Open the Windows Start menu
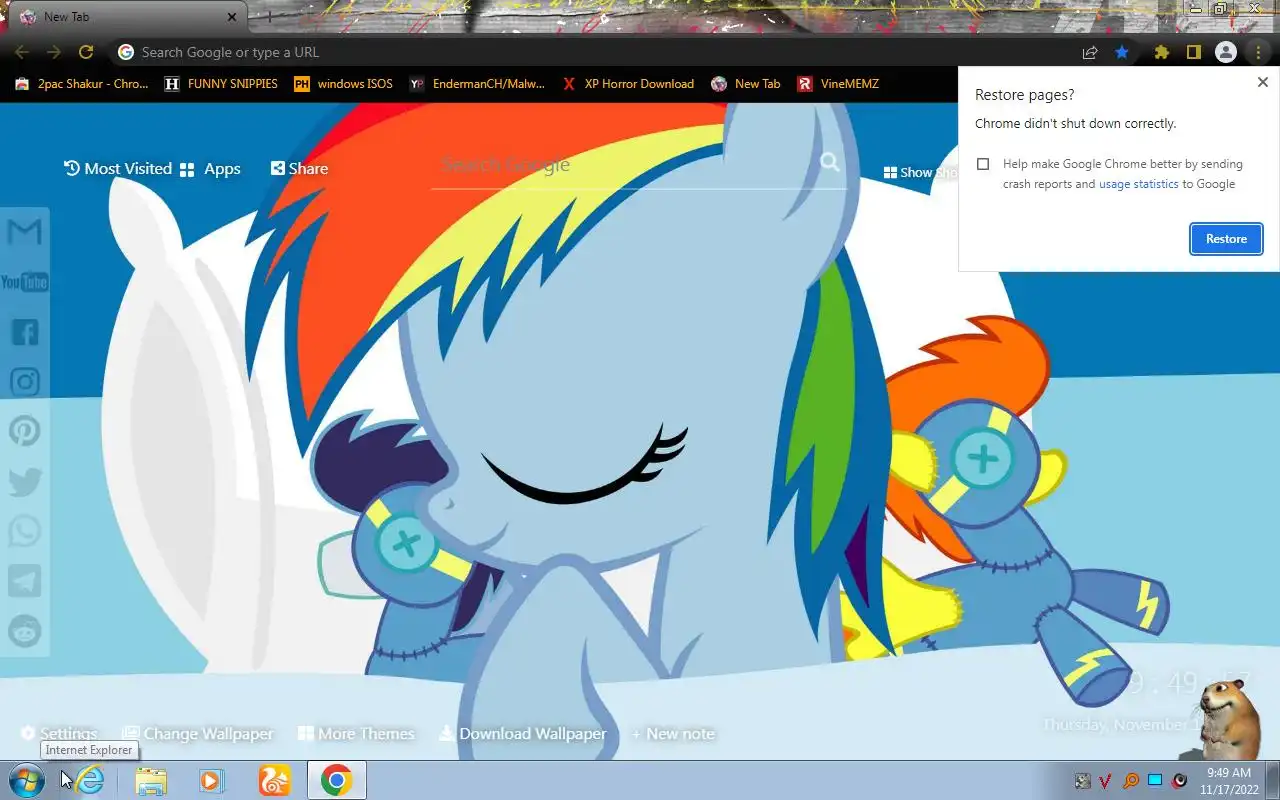 tap(26, 780)
